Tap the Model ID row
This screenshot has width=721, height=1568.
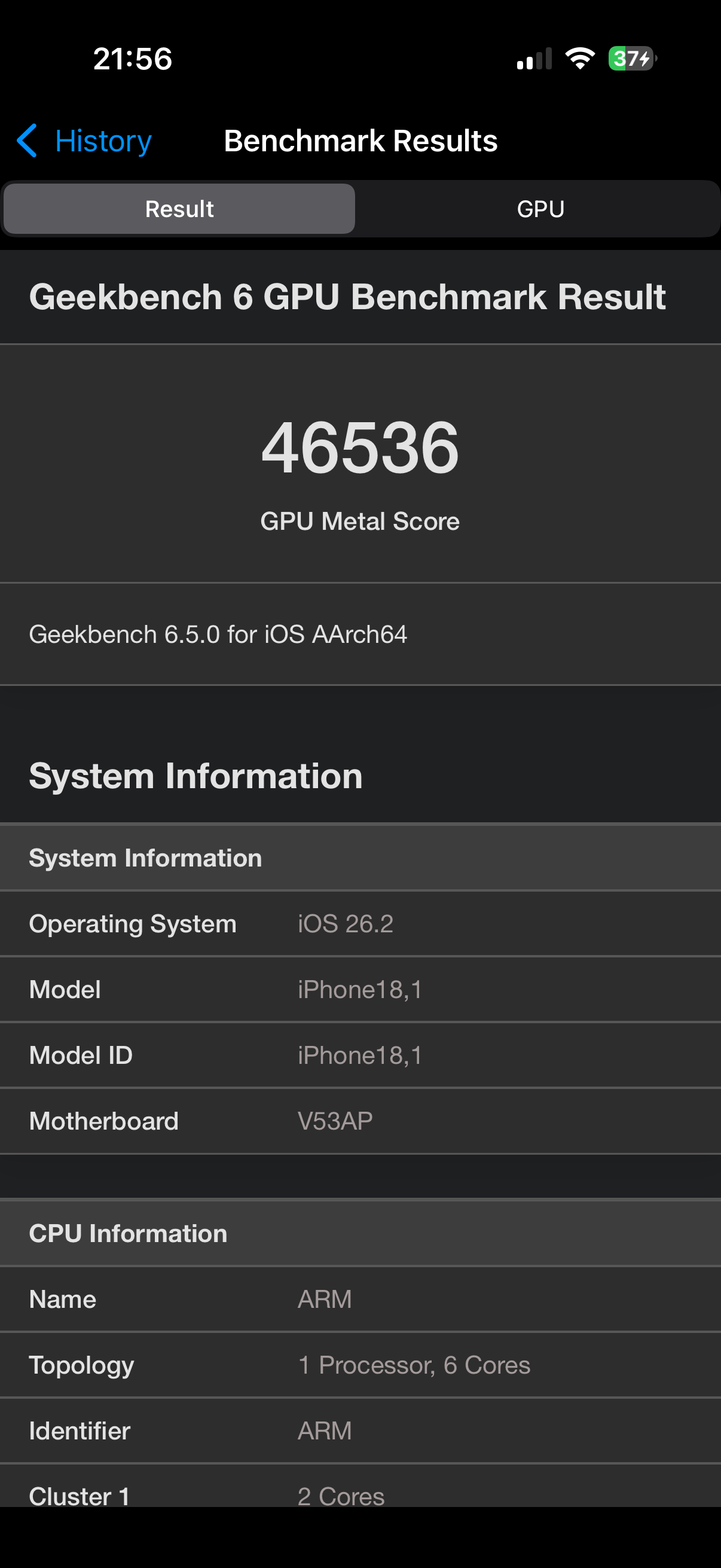[360, 1055]
